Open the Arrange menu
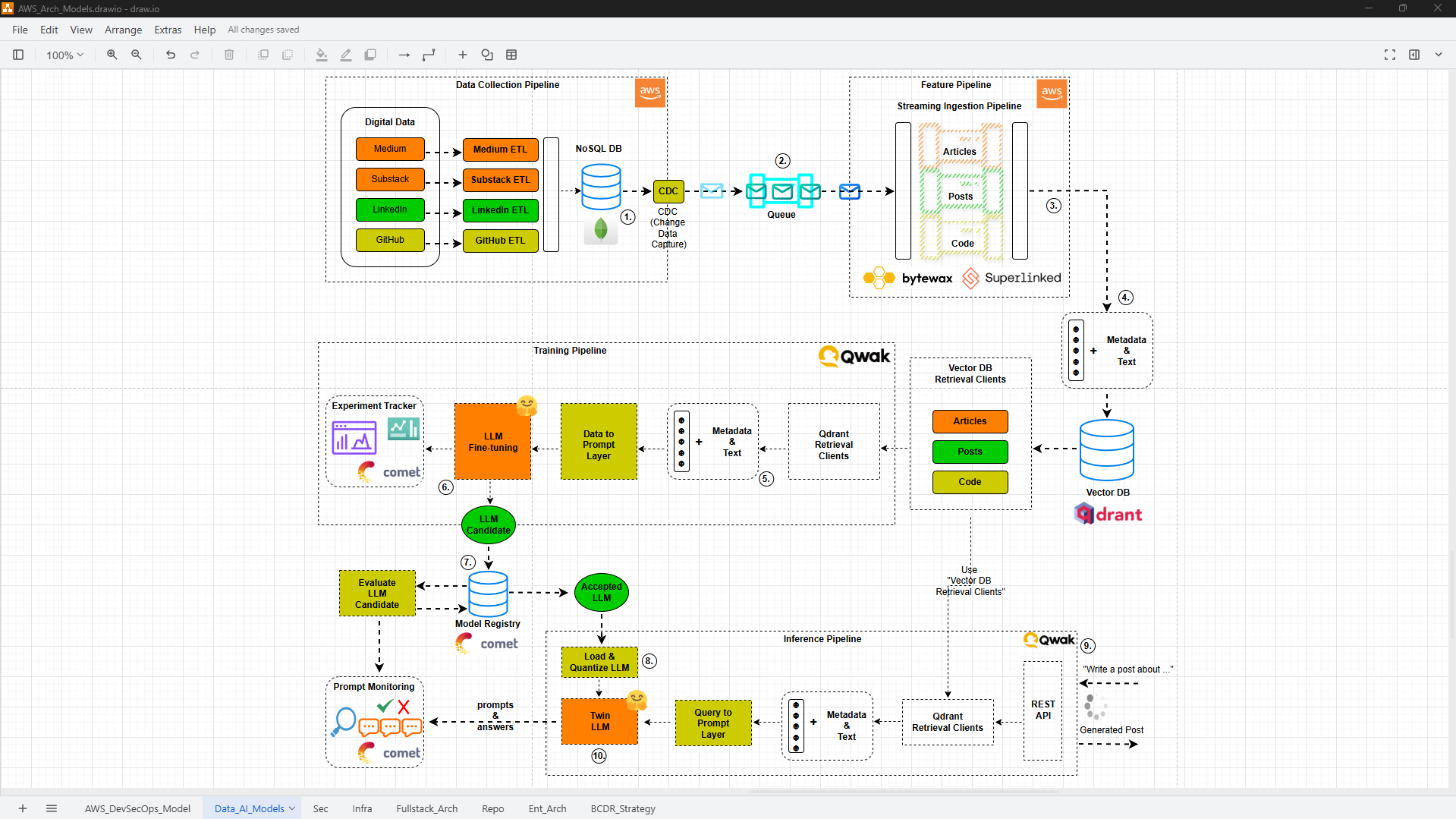 coord(123,30)
